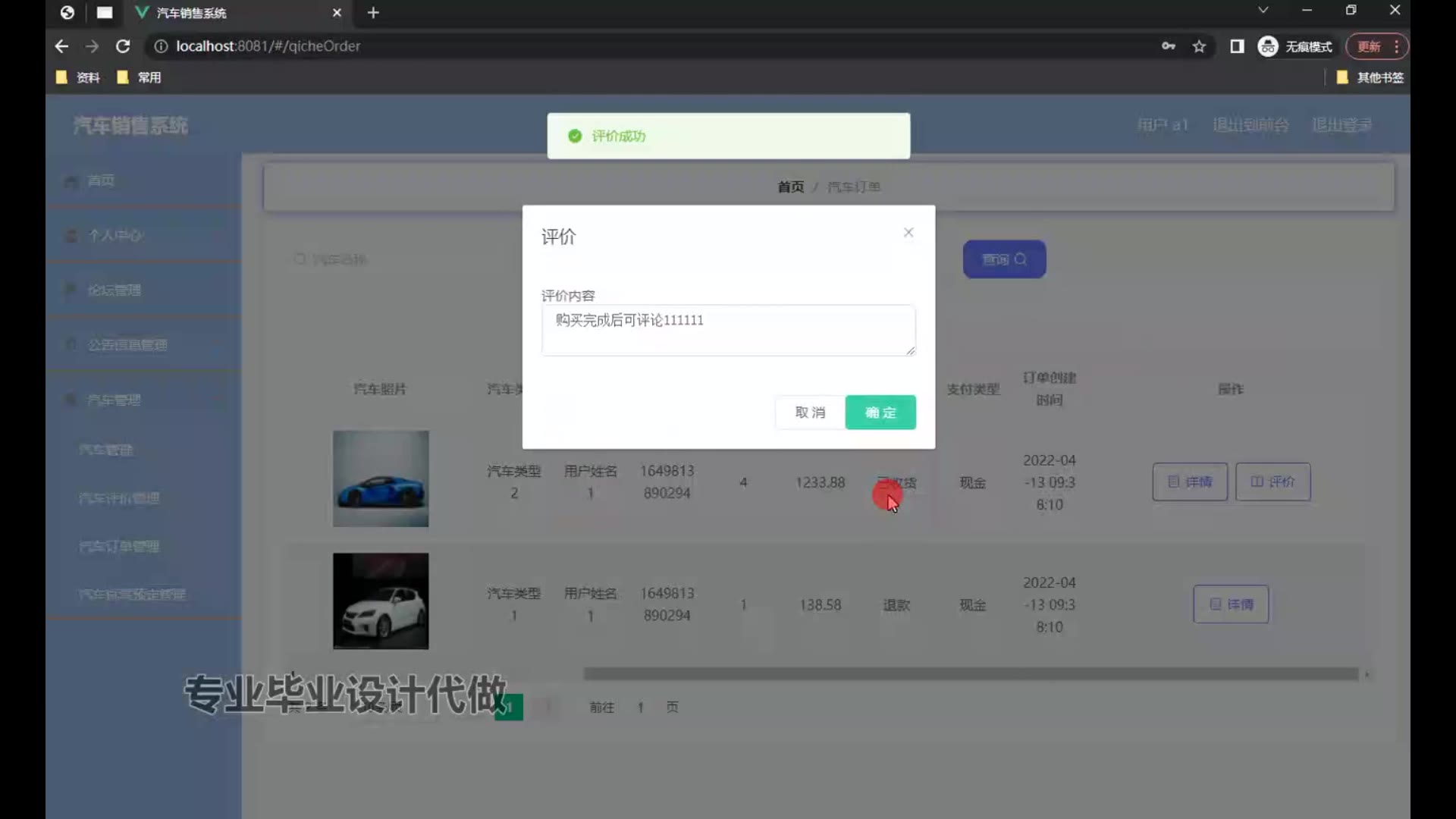Image resolution: width=1456 pixels, height=819 pixels.
Task: Open the tab search chevron dropdown
Action: (1263, 11)
